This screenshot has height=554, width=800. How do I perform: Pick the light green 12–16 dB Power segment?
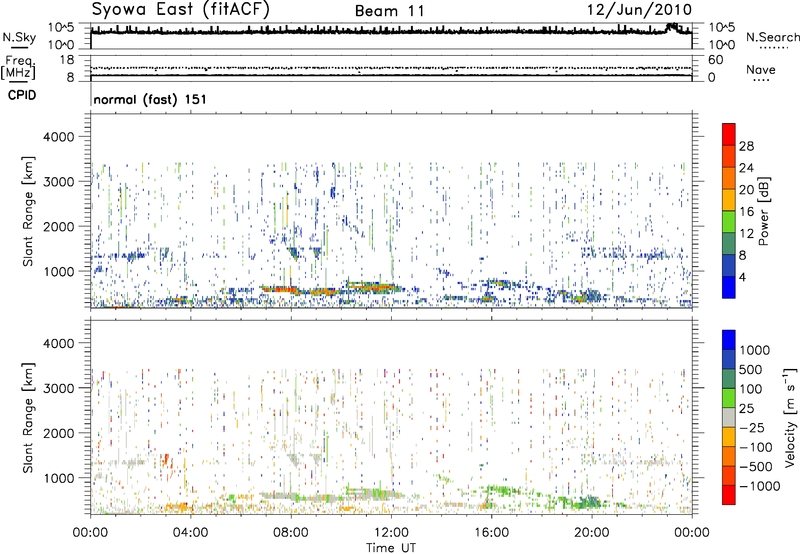[729, 222]
